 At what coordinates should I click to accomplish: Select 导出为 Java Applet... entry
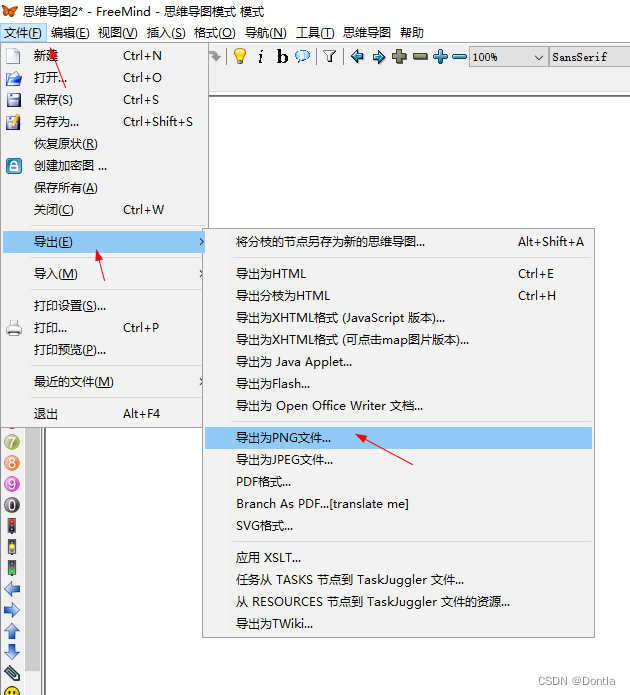pos(398,362)
